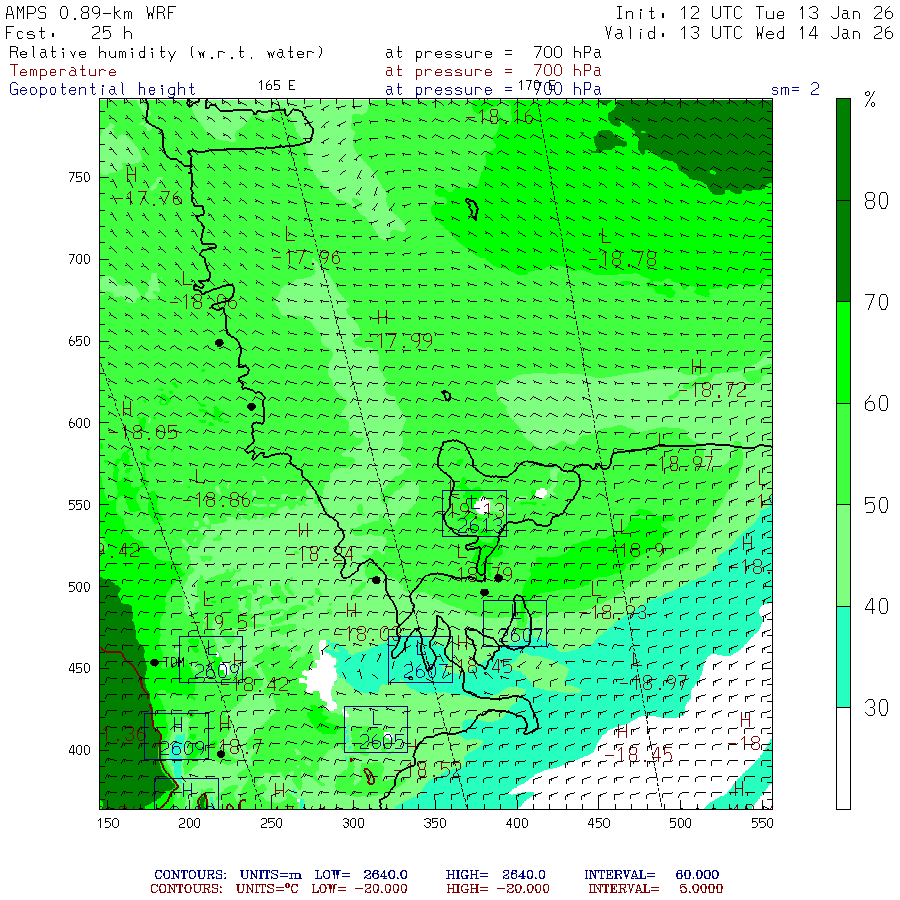Click the y-axis tick label 750

pyautogui.click(x=79, y=177)
